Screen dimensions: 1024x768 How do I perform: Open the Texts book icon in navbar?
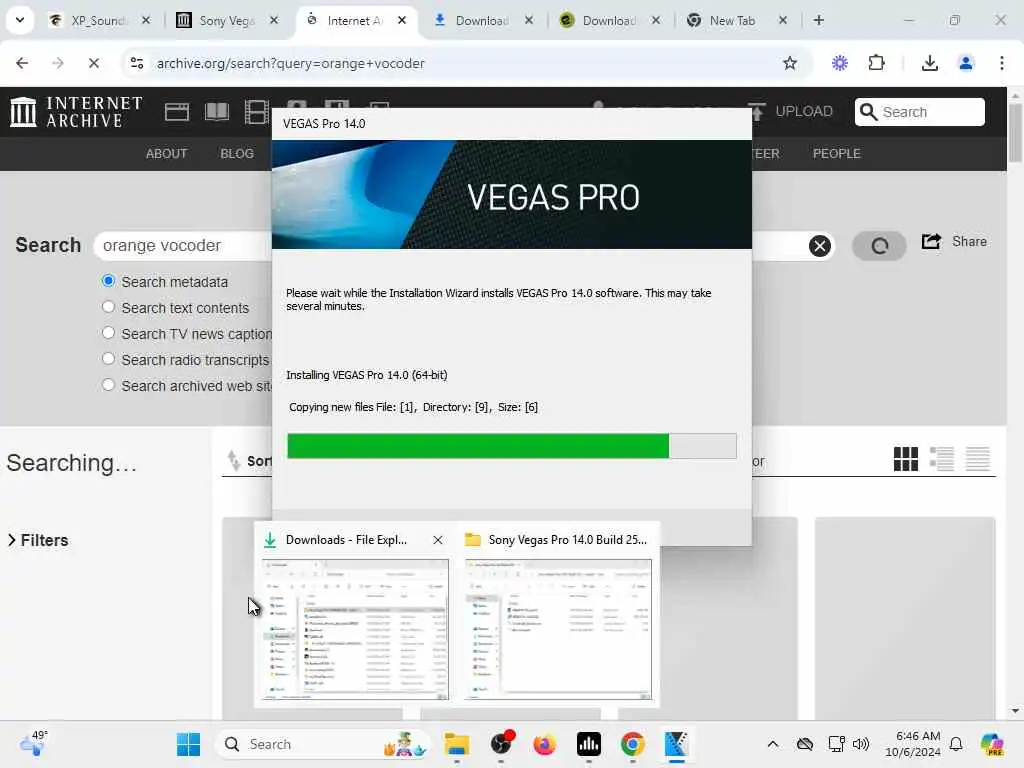tap(217, 112)
